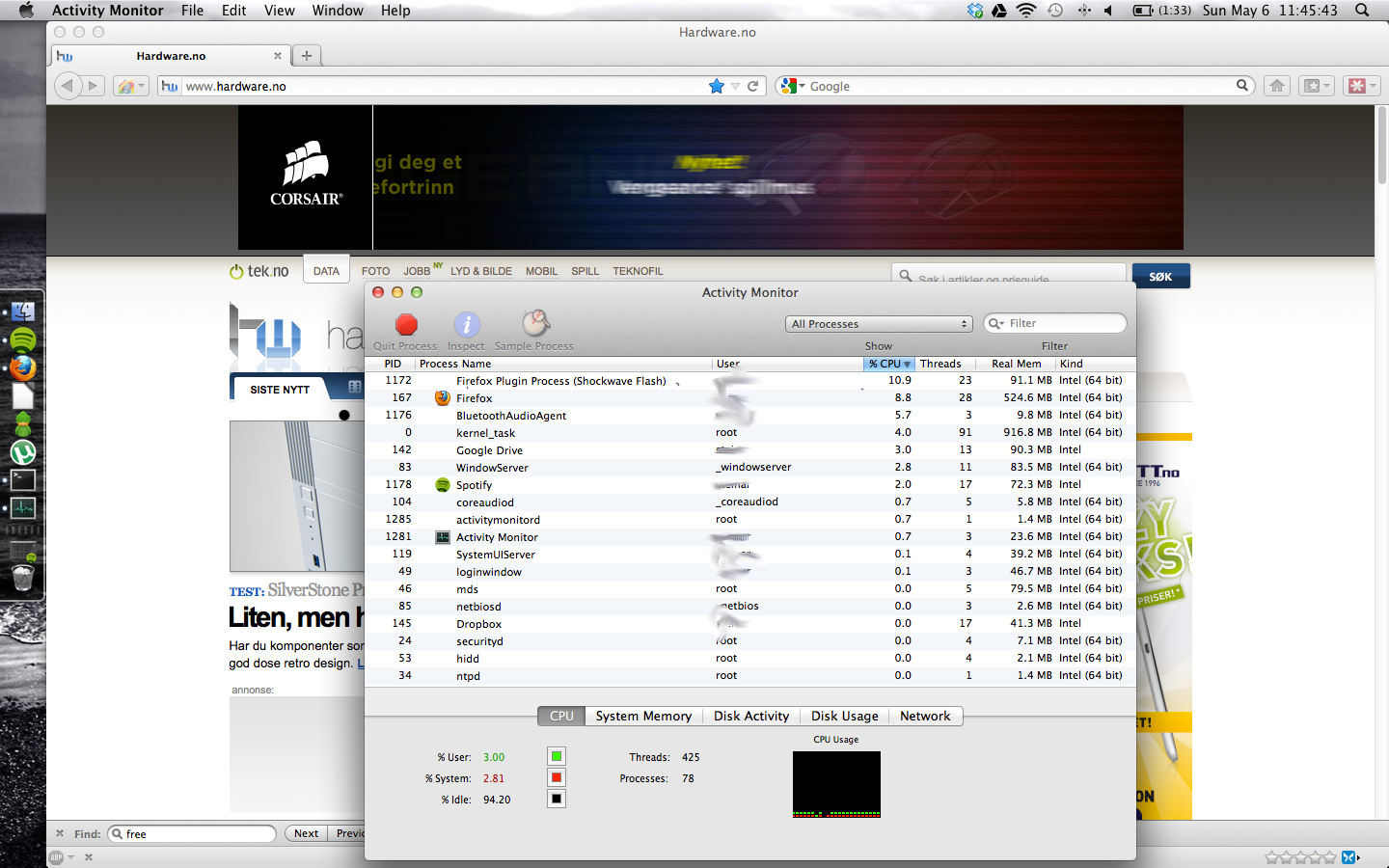Open the Activity Monitor application menu

[107, 11]
